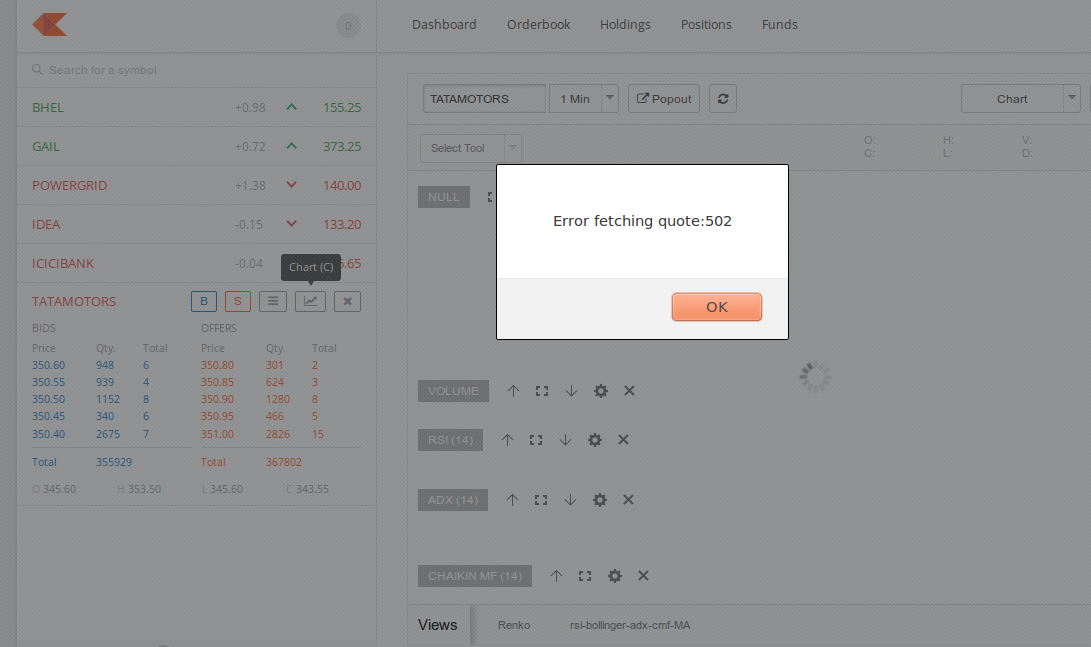Open ADX (14) settings gear
This screenshot has width=1091, height=647.
tap(599, 500)
